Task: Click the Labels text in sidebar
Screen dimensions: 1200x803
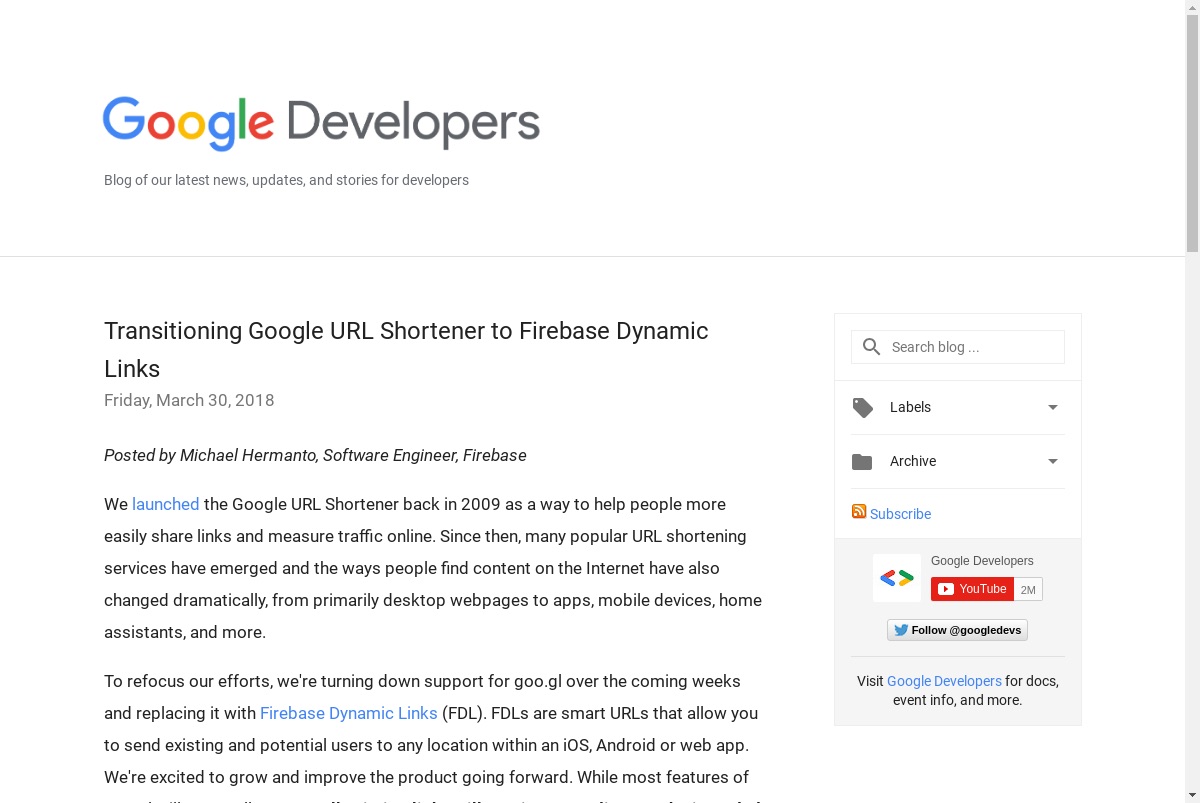Action: pos(910,407)
